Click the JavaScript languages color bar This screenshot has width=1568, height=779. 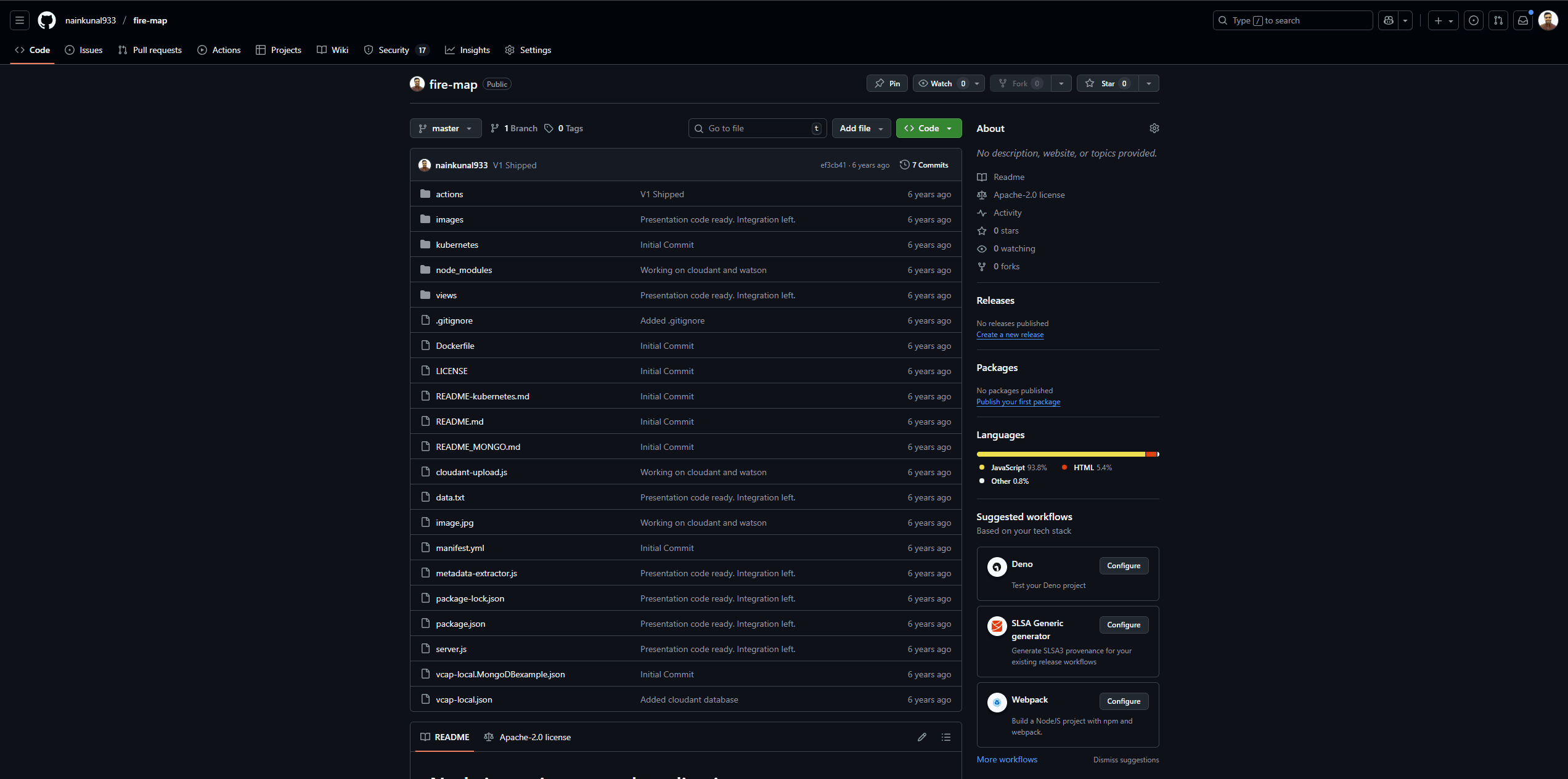pos(1060,454)
